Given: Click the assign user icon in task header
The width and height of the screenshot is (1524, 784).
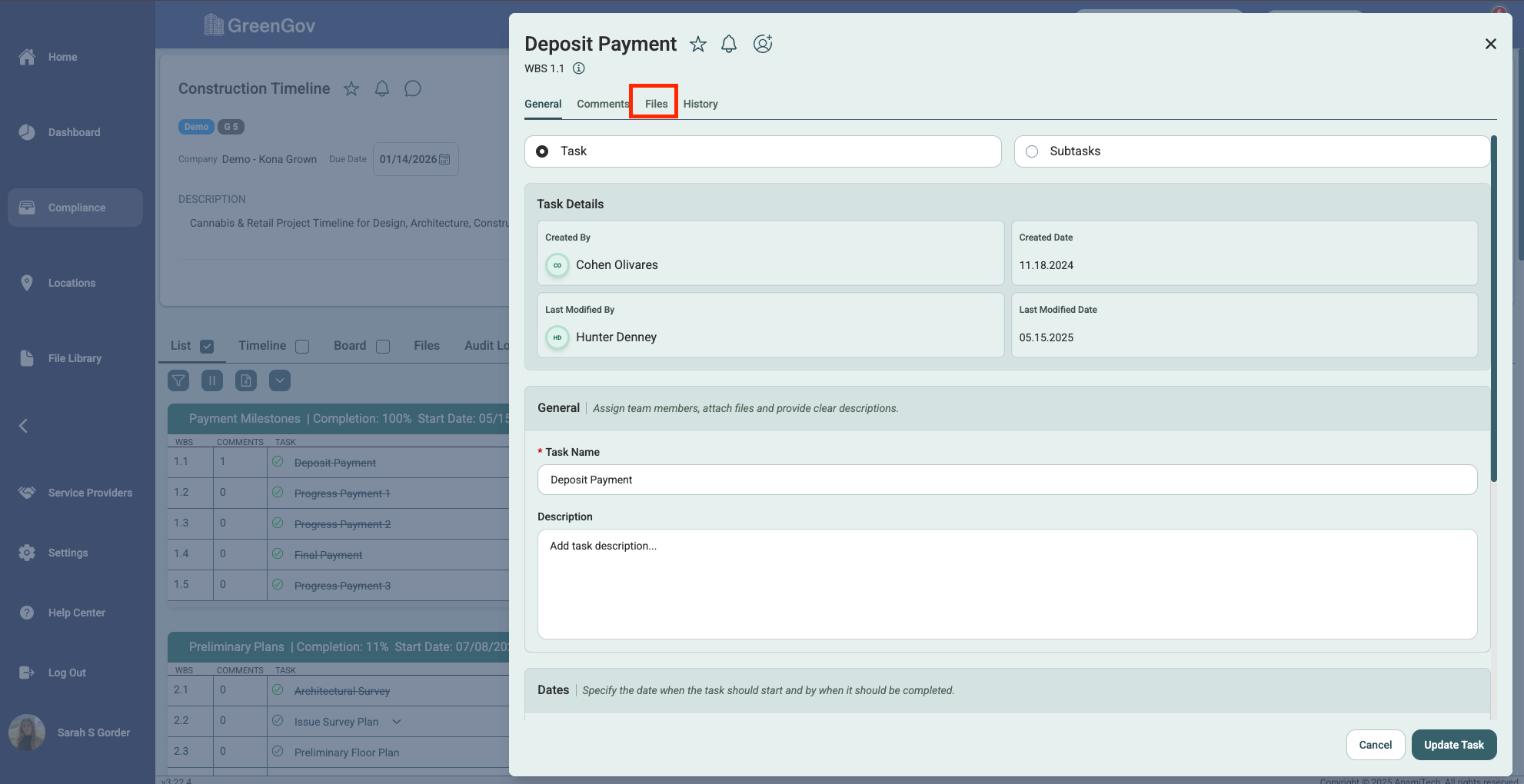Looking at the screenshot, I should (x=762, y=45).
